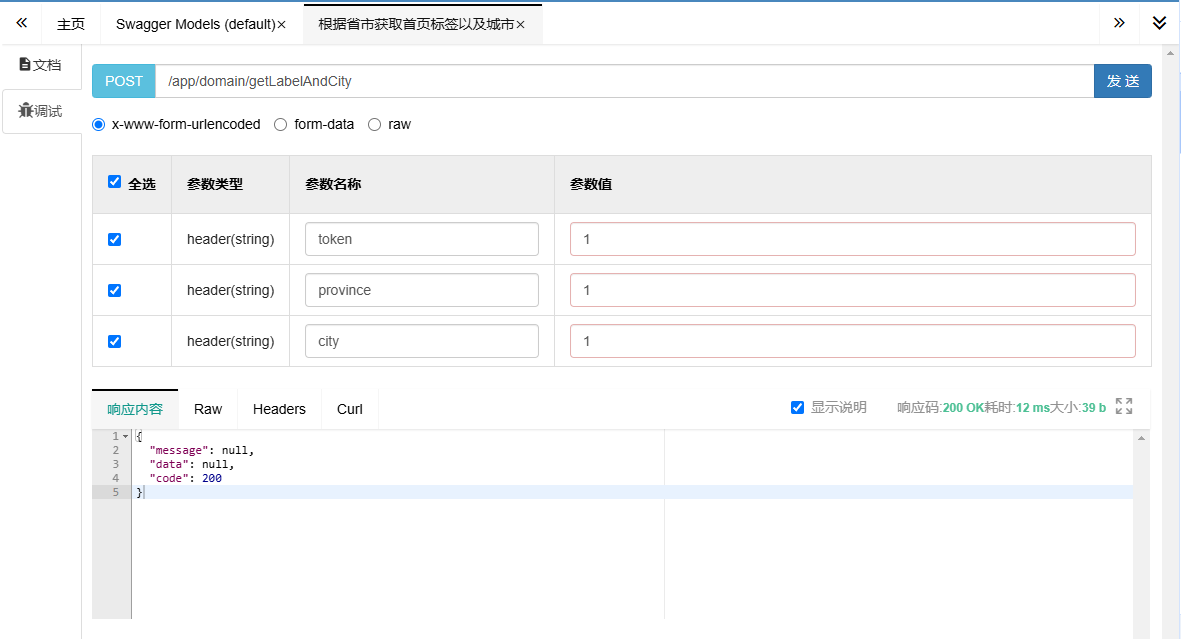This screenshot has width=1181, height=639.
Task: Select the 文档 (document) sidebar icon
Action: point(41,63)
